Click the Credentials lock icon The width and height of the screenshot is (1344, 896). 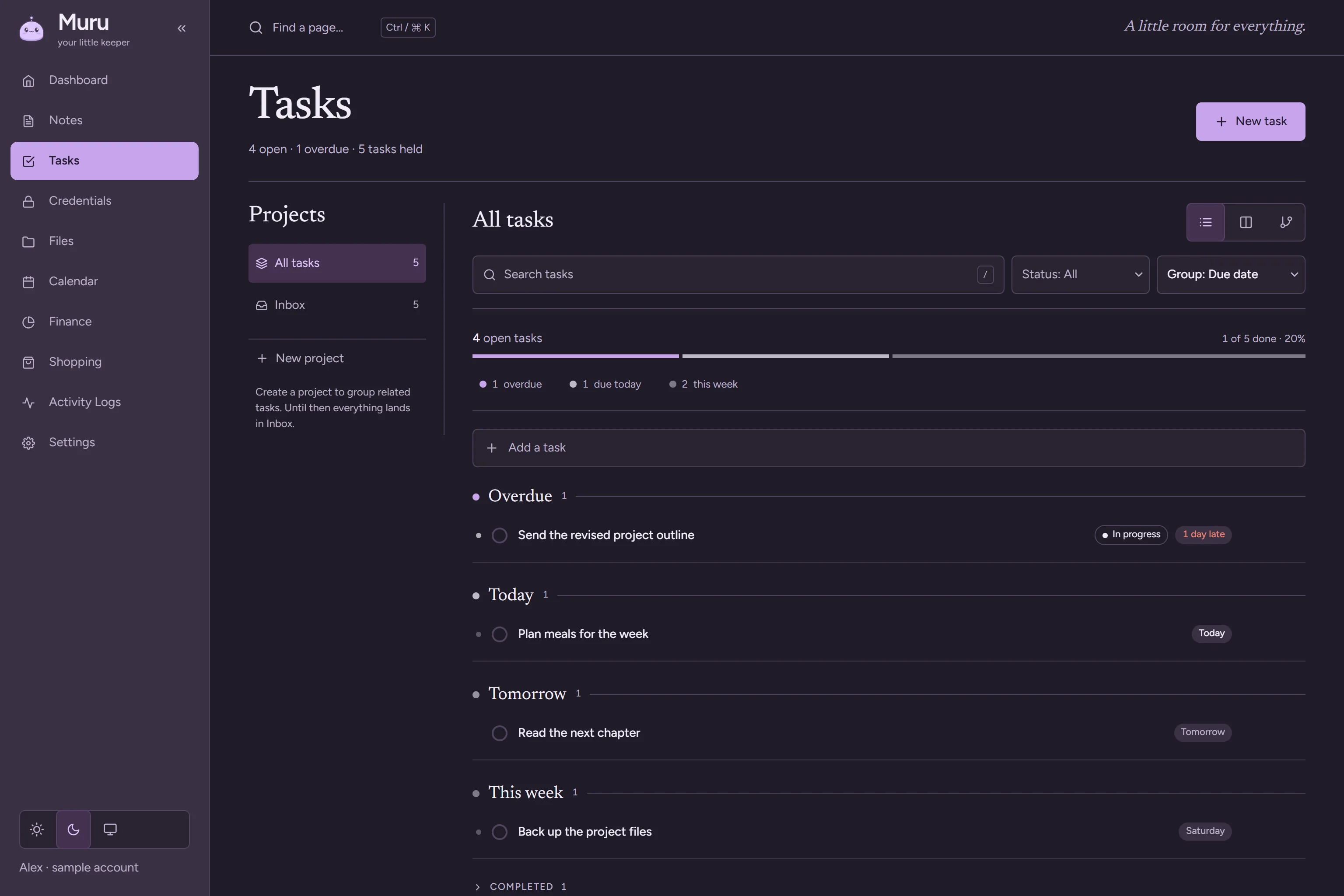click(28, 201)
